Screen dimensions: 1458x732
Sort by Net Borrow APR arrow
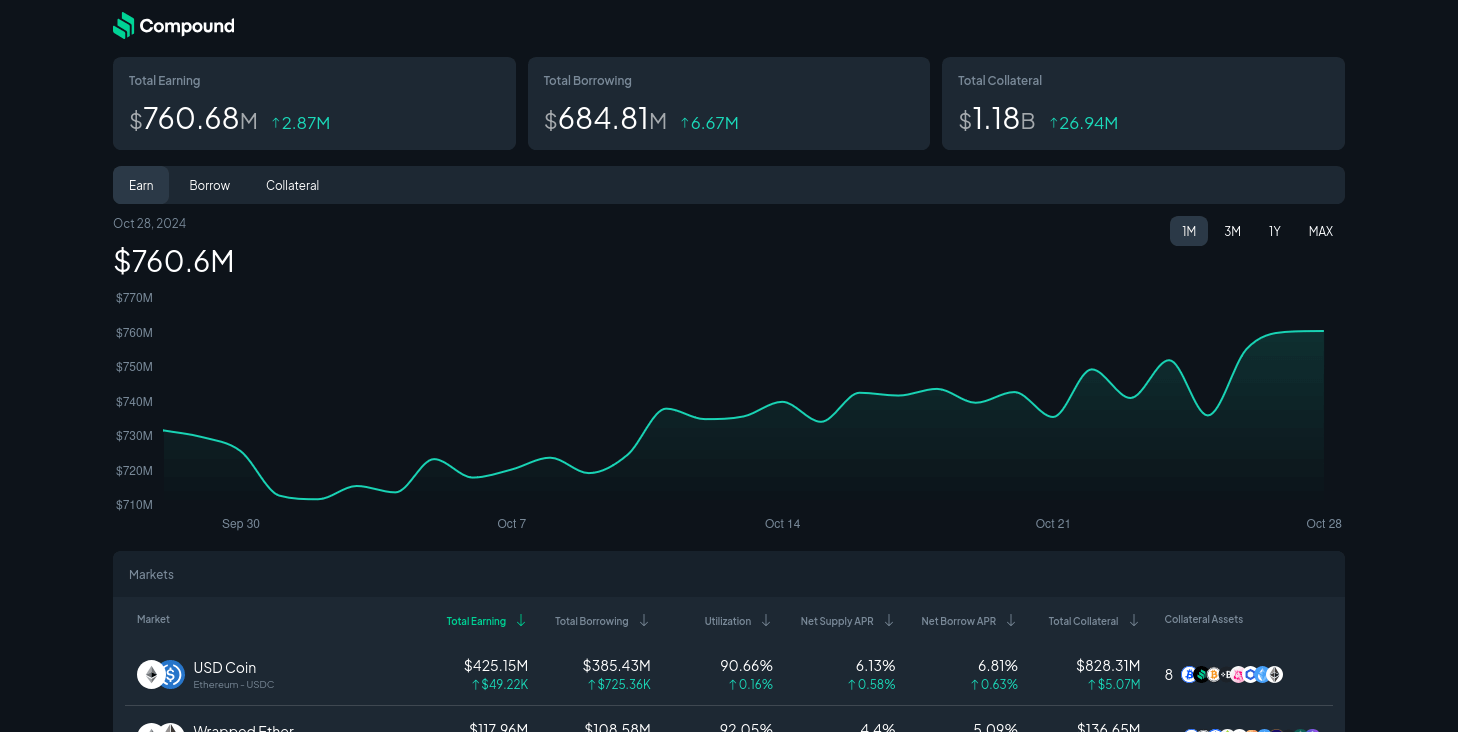click(x=1011, y=621)
